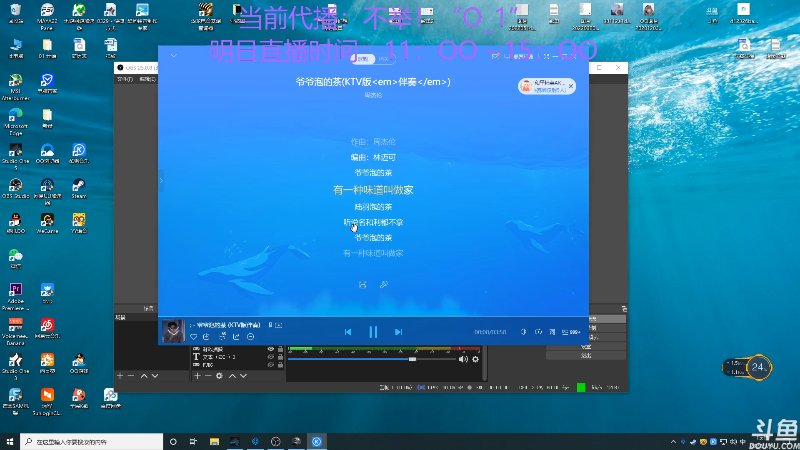Move the scene down in OBS

coord(155,376)
